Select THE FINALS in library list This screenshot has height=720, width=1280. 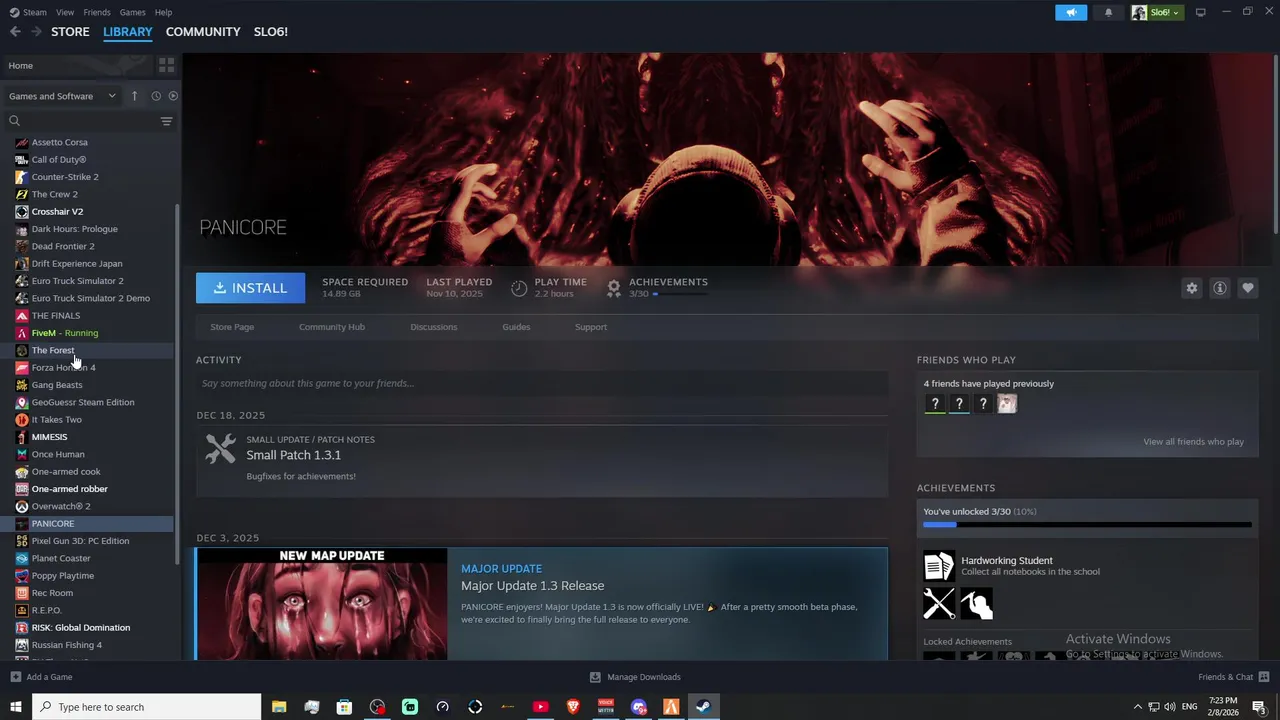pos(56,316)
